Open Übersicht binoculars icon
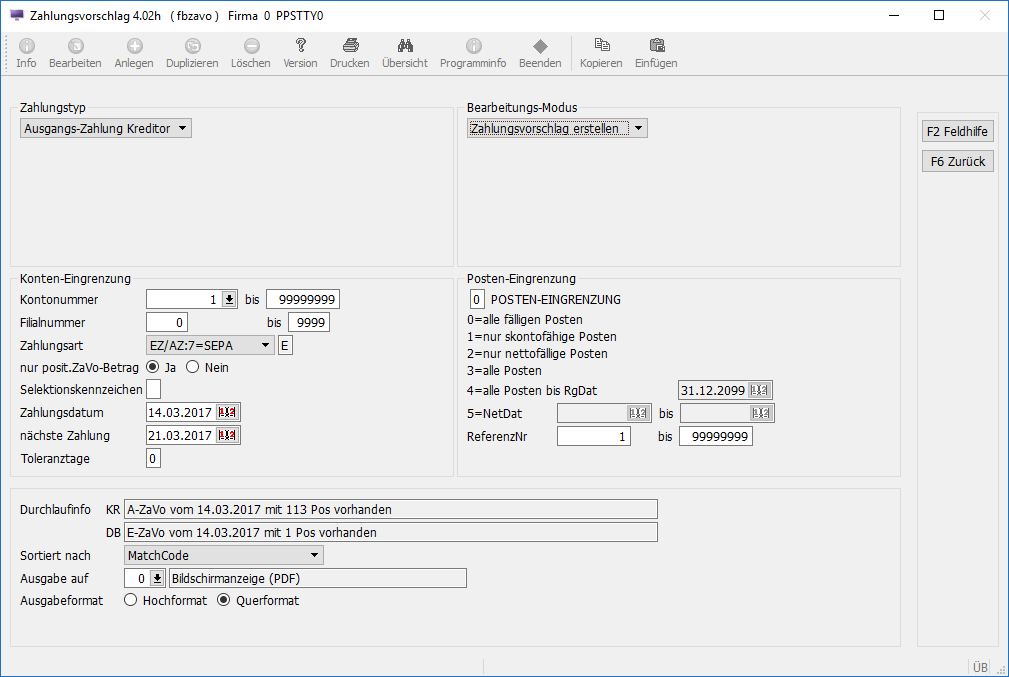This screenshot has height=677, width=1009. pyautogui.click(x=405, y=46)
